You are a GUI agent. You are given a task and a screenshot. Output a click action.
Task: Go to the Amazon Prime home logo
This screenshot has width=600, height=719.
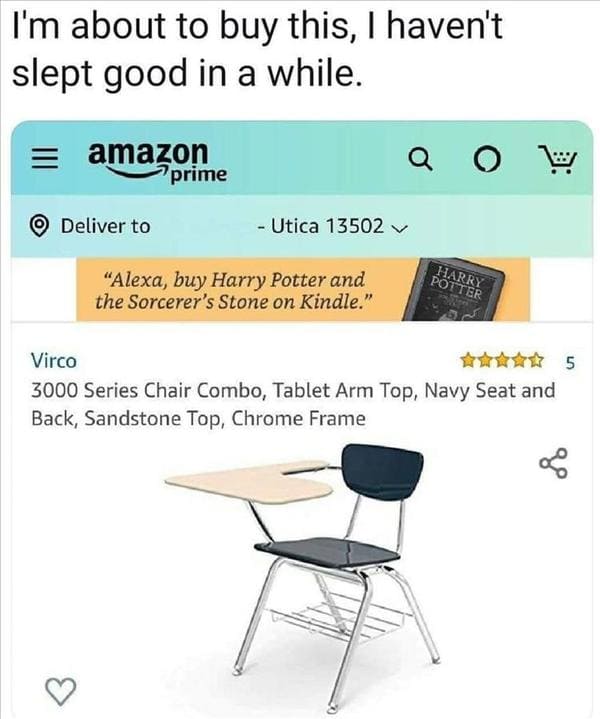(157, 160)
